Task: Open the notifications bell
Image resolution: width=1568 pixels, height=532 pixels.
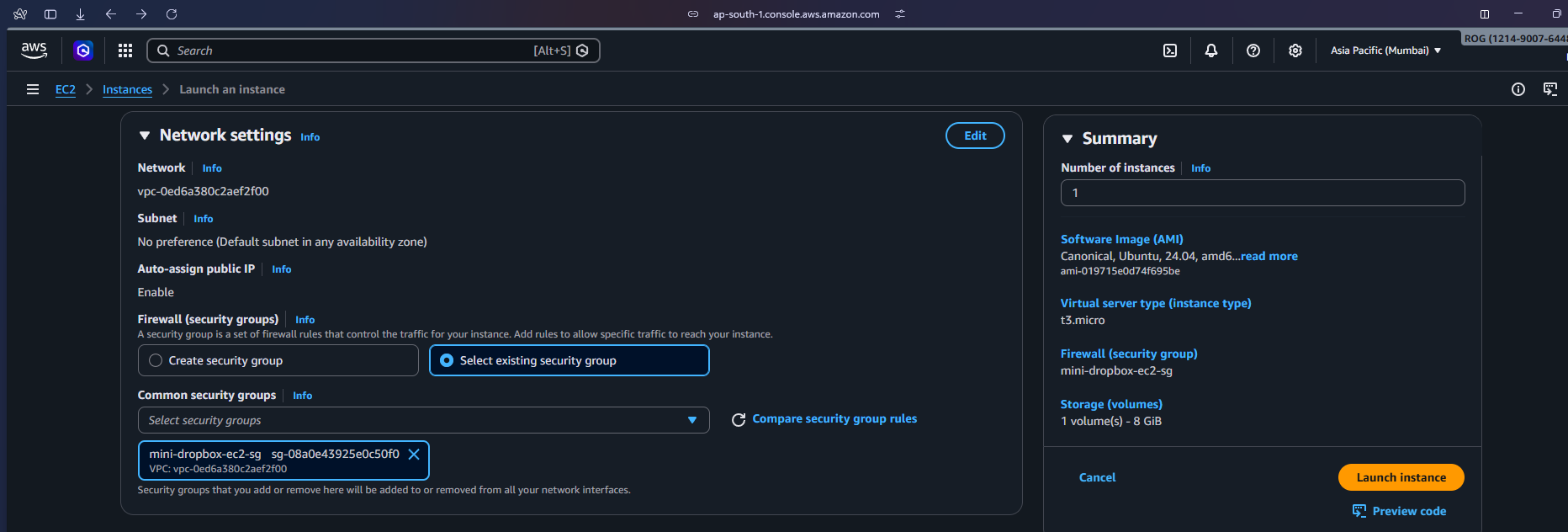Action: [1210, 51]
